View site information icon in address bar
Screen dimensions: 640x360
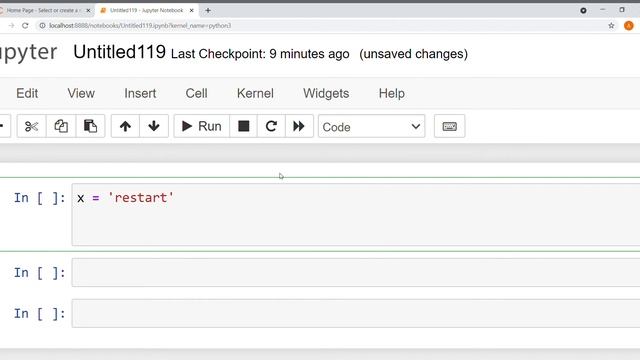click(x=42, y=25)
